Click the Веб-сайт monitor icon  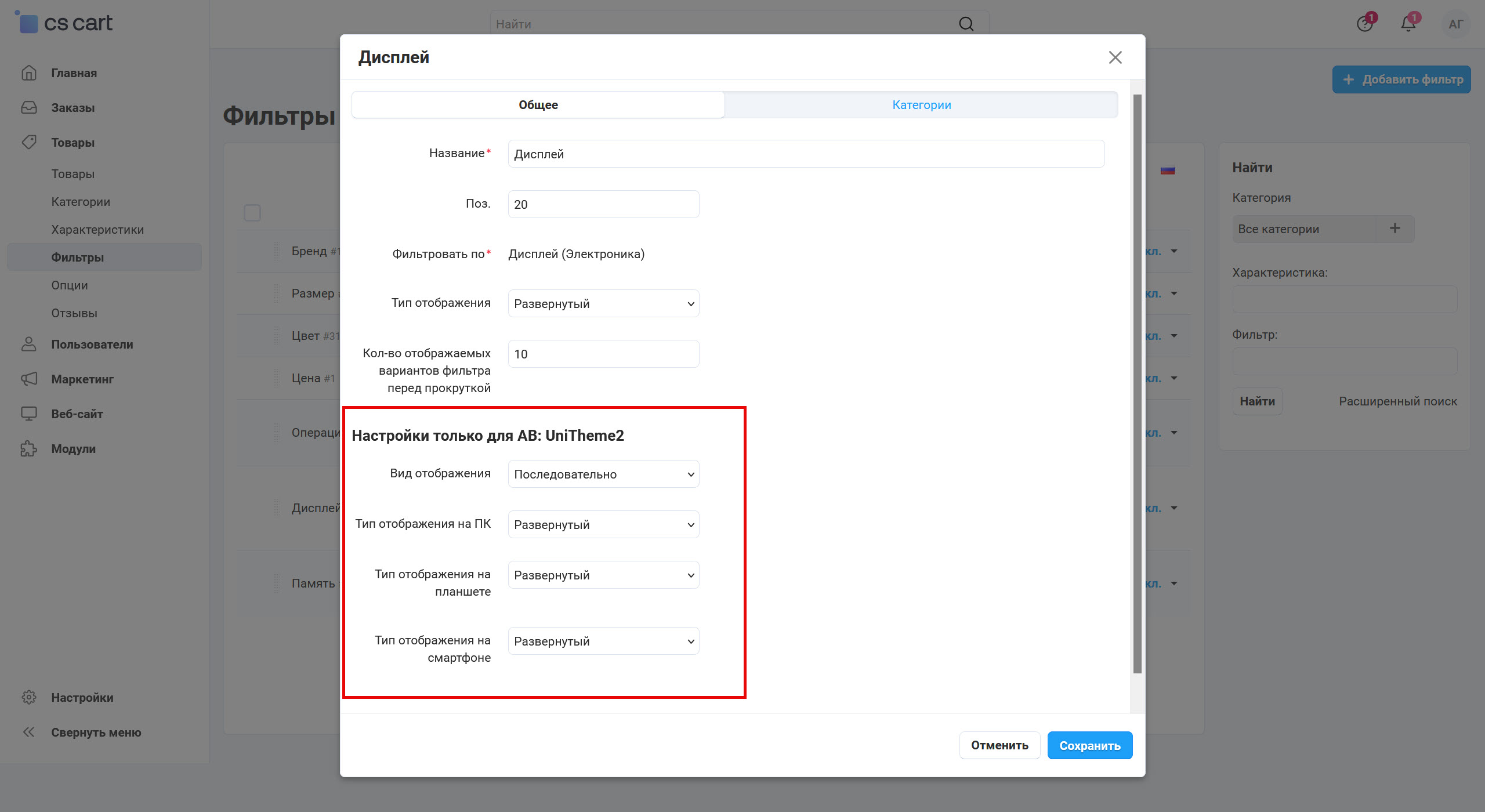coord(29,414)
